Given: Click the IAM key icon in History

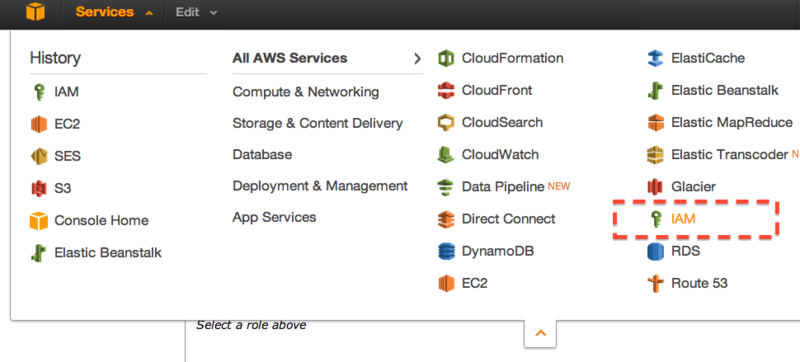Looking at the screenshot, I should tap(39, 92).
